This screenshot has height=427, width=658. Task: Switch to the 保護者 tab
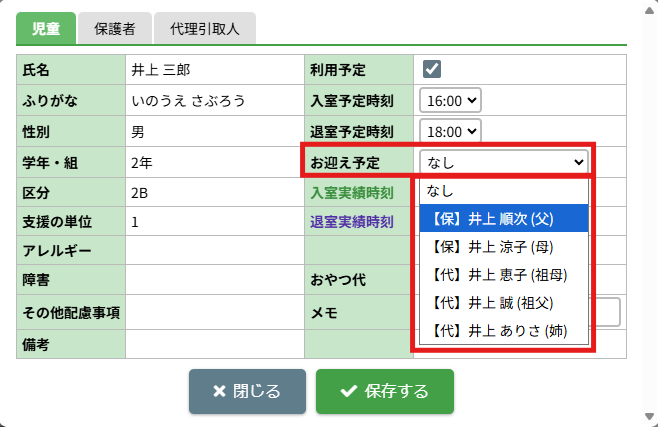[x=115, y=29]
